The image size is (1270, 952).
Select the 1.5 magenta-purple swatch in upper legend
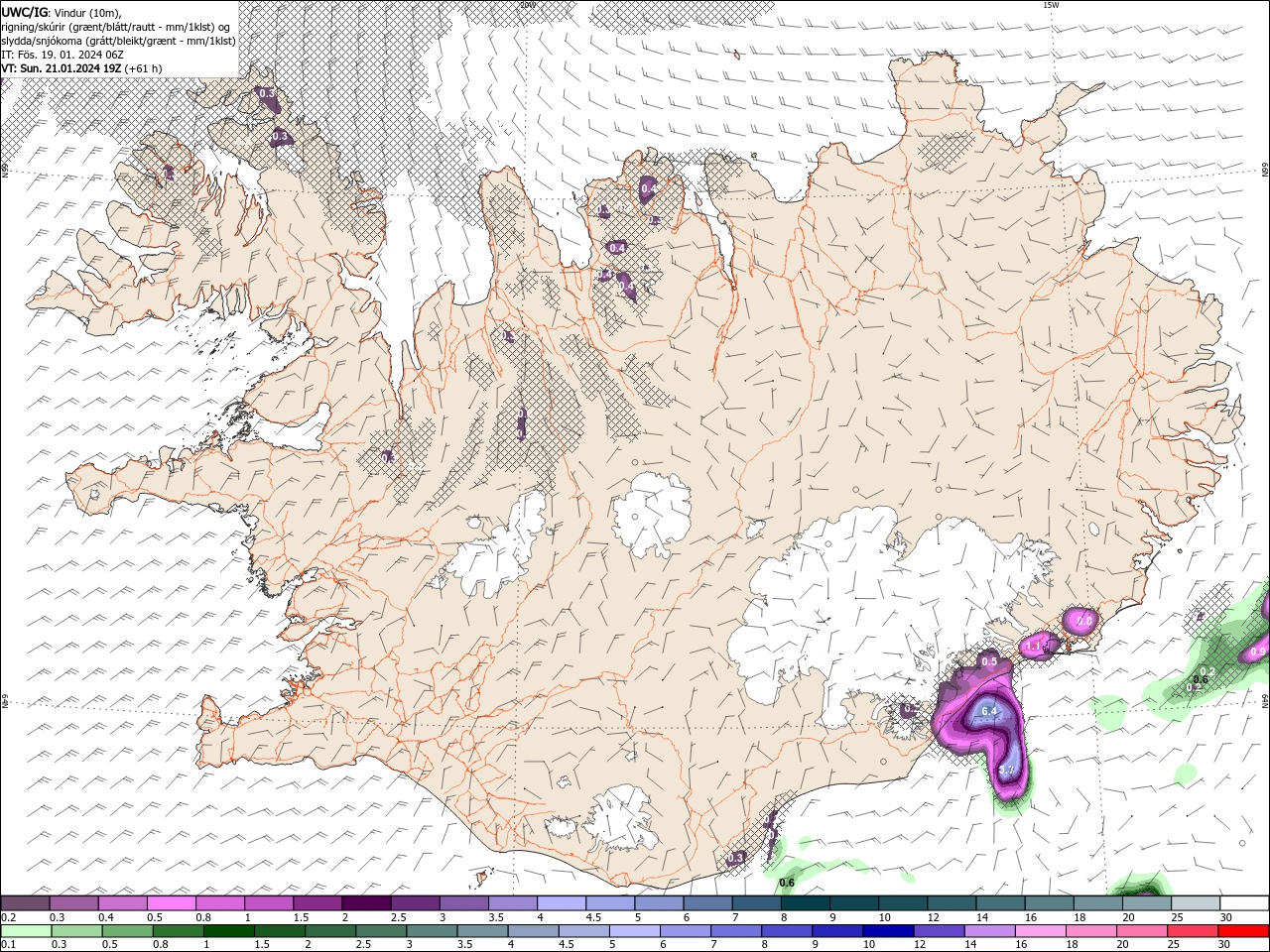coord(317,903)
